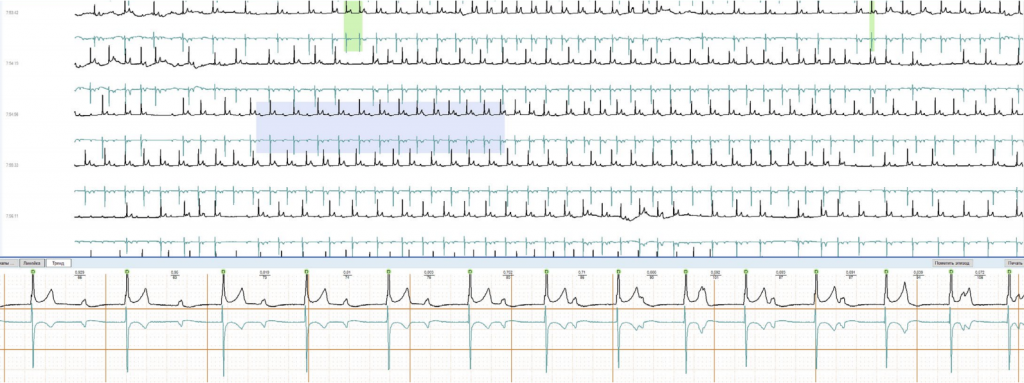The image size is (1024, 383).
Task: Select the green beat marker between 0.86 and 0.819
Action: 223,271
